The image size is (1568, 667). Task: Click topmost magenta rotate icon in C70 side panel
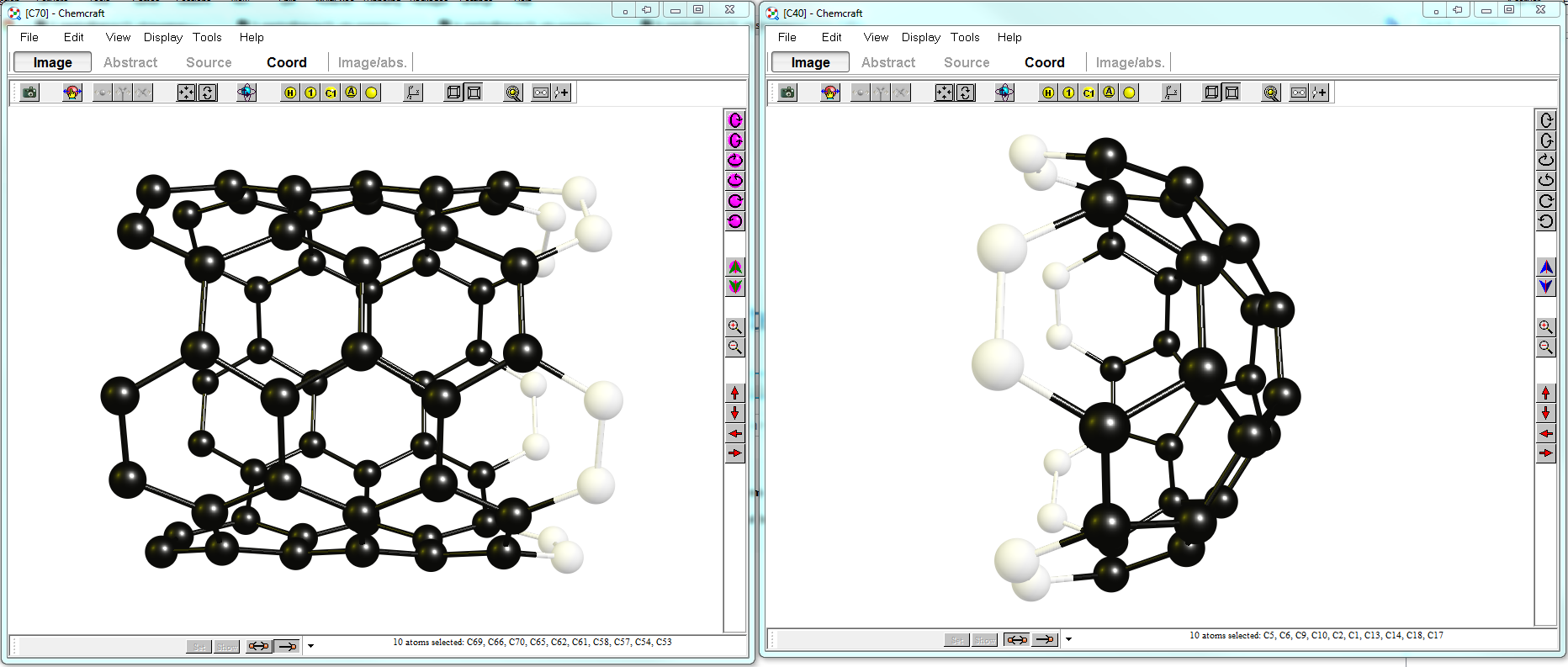(x=735, y=120)
